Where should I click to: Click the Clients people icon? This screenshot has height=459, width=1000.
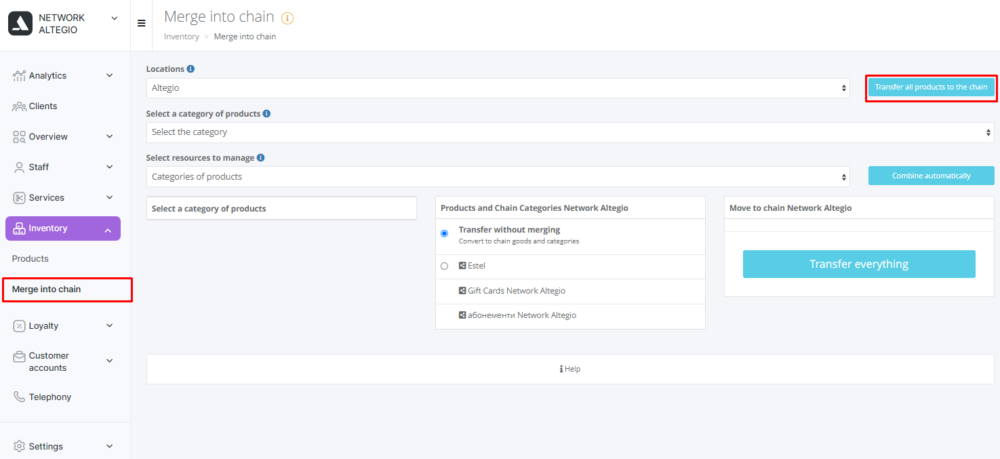pos(19,106)
